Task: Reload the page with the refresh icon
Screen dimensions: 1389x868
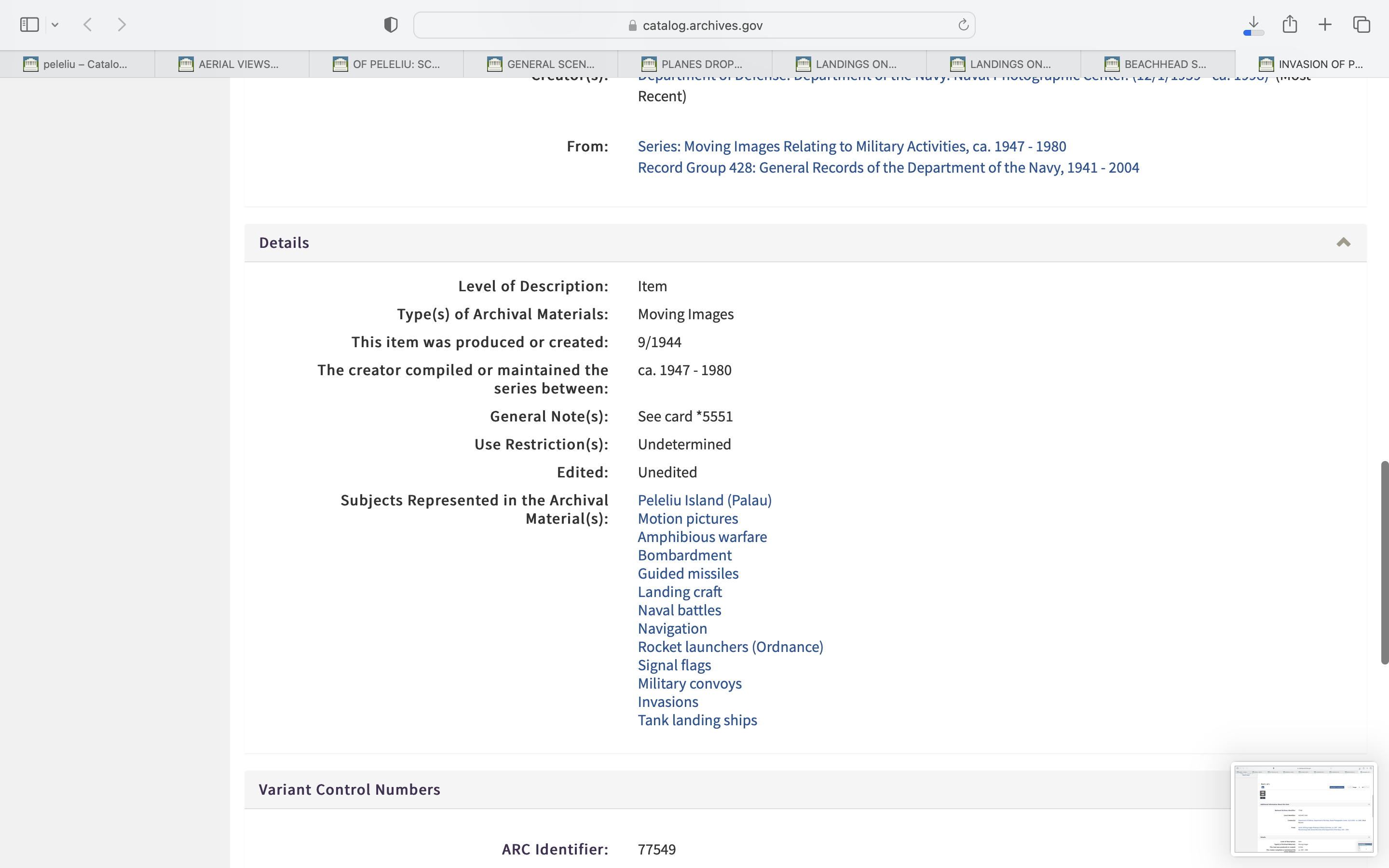Action: 963,25
